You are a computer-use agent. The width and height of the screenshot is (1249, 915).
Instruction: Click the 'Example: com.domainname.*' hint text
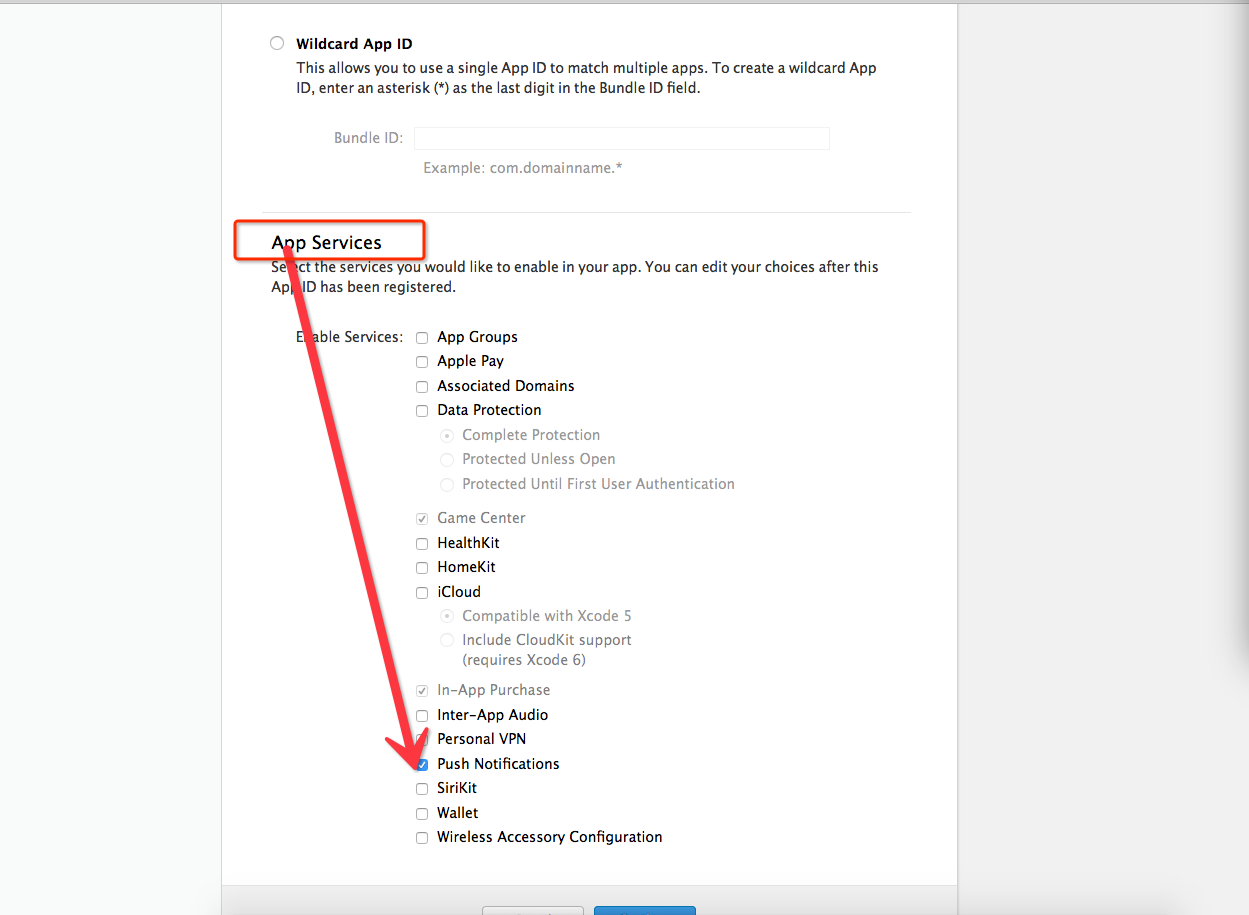(523, 168)
